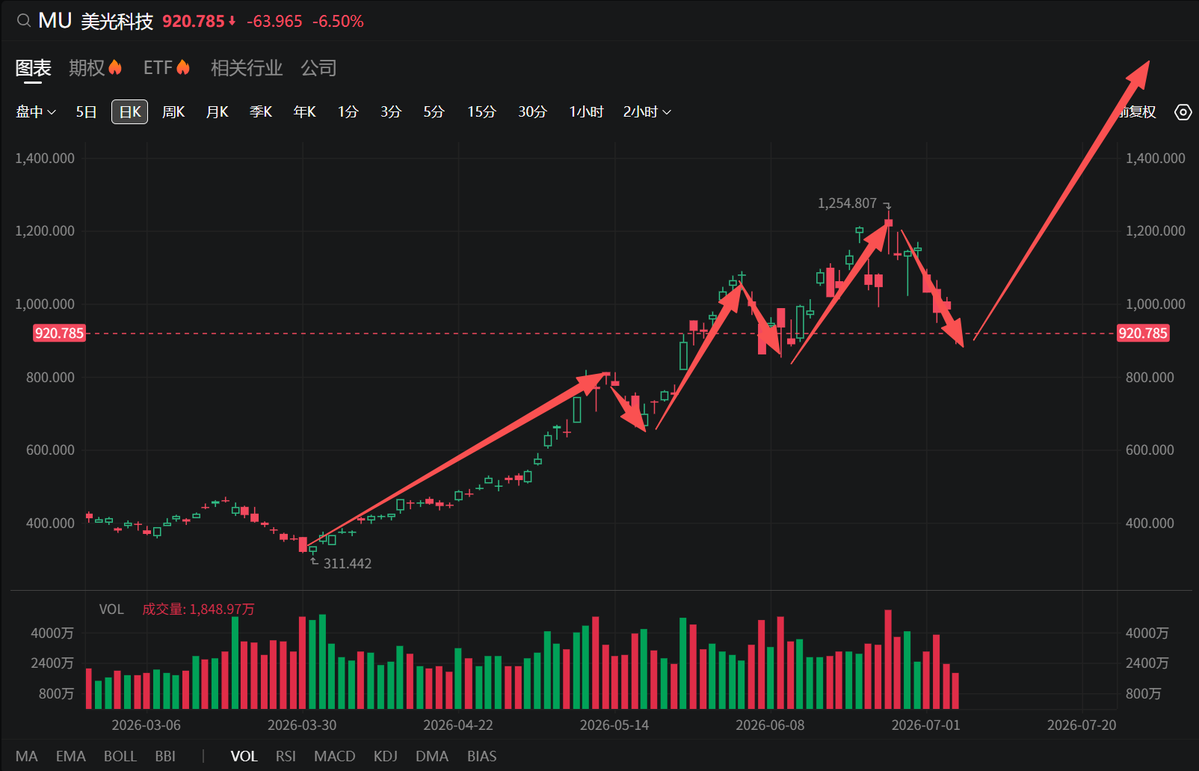Click the 2026-07-20 date axis label
The height and width of the screenshot is (771, 1199).
coord(1081,724)
